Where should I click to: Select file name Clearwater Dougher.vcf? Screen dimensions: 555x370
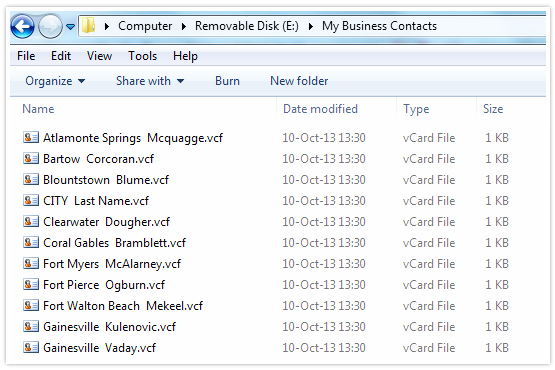click(x=107, y=222)
